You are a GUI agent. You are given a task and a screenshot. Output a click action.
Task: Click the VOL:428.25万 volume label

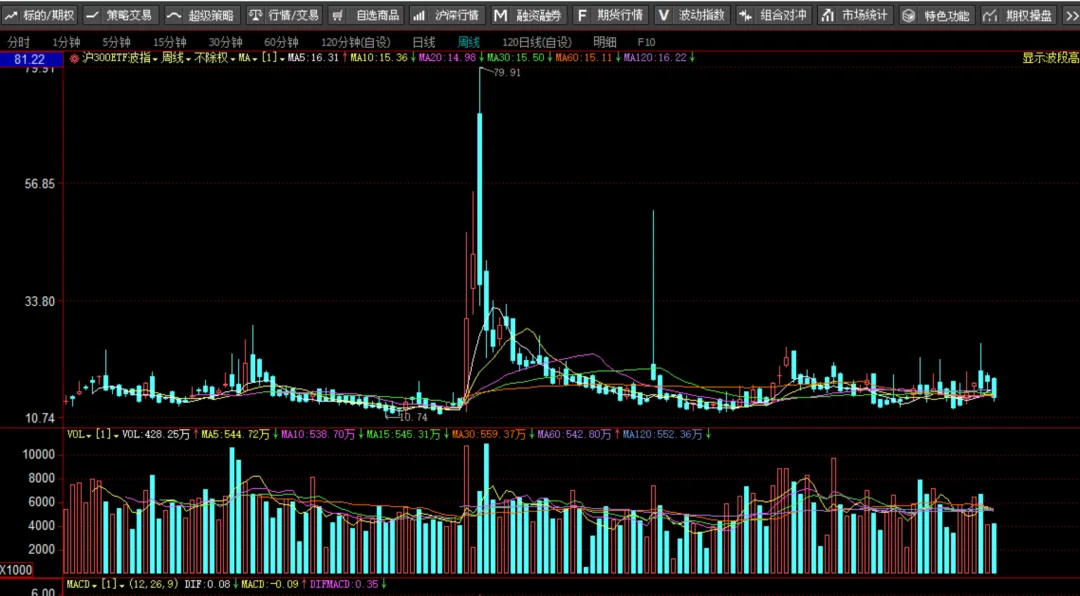click(x=156, y=434)
